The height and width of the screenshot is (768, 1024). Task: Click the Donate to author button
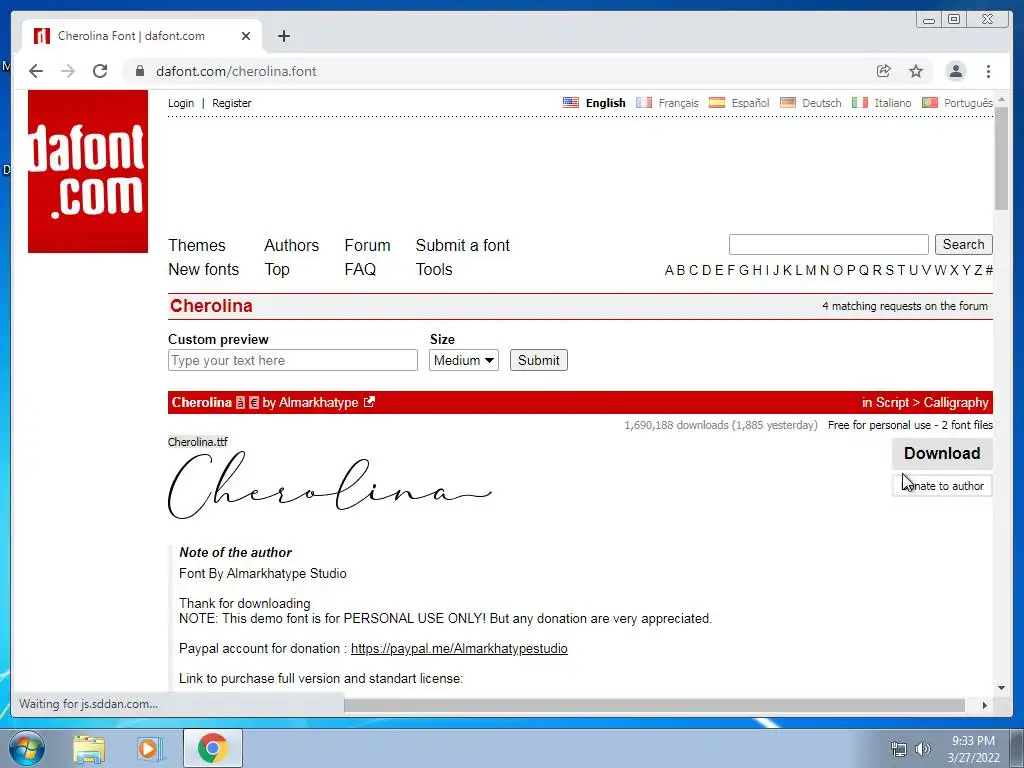942,486
